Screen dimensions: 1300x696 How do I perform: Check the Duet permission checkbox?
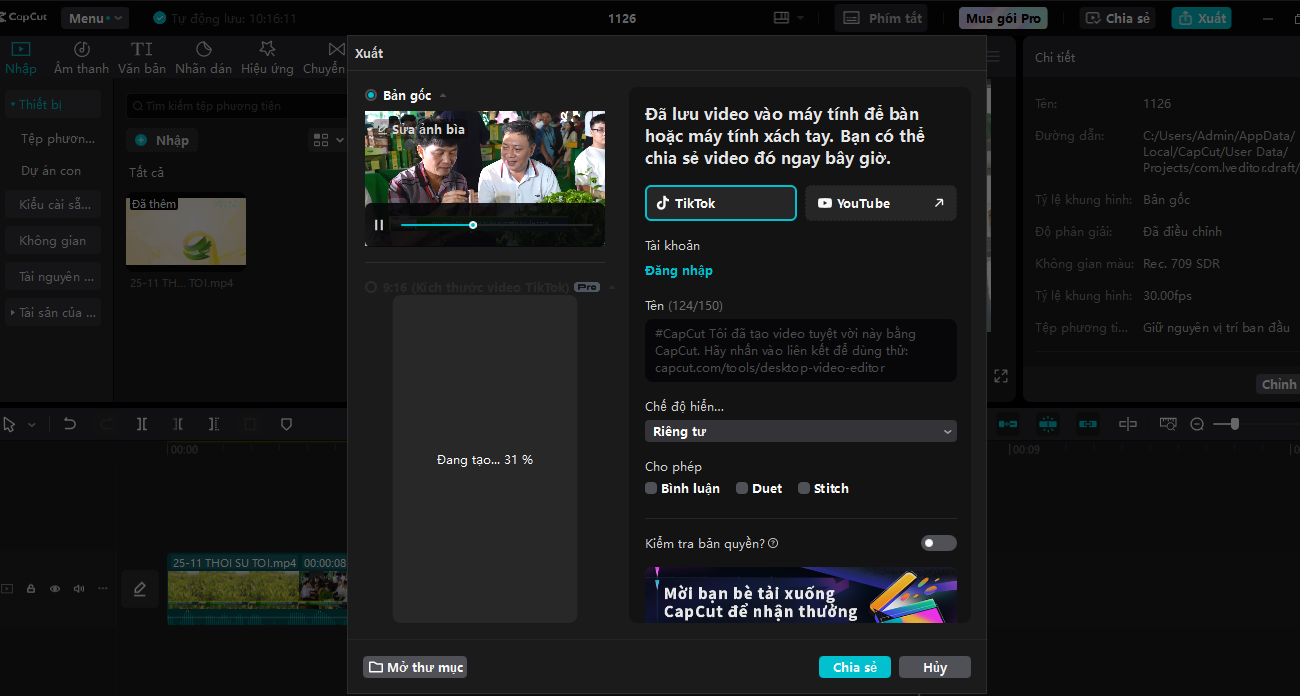(x=742, y=488)
